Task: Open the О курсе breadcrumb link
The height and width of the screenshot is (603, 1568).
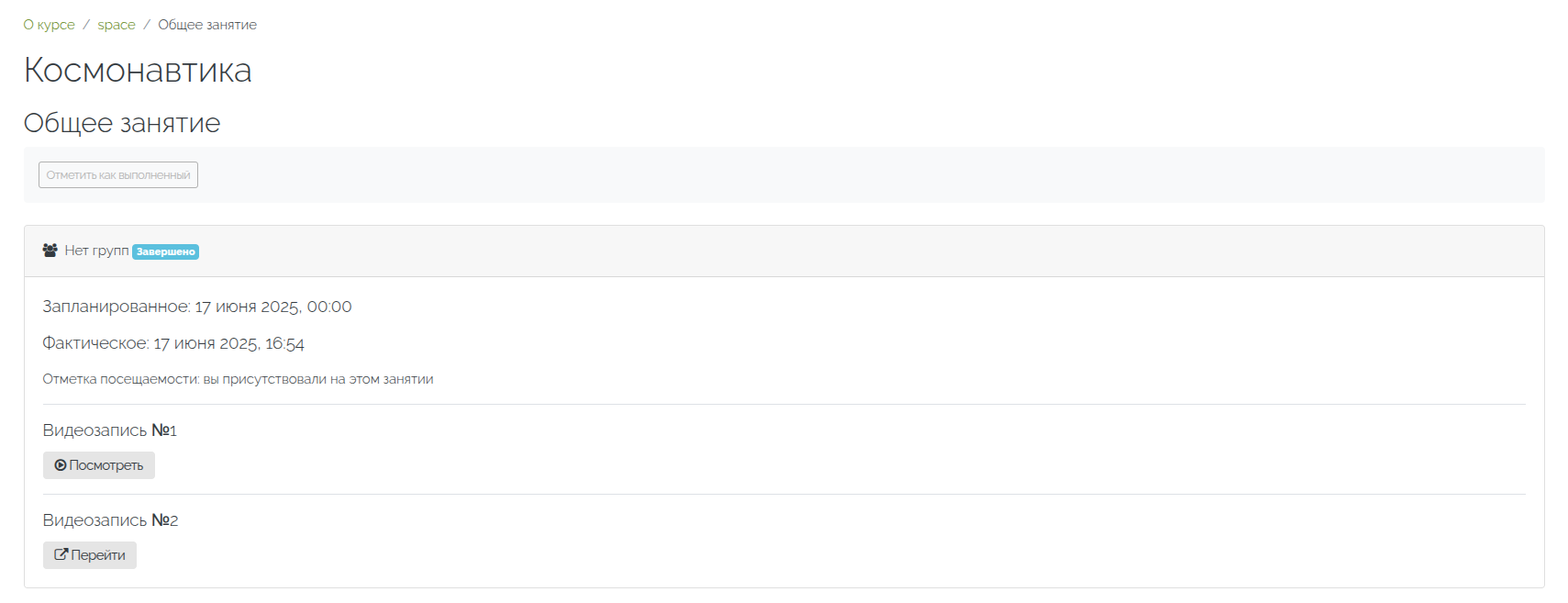Action: (x=50, y=25)
